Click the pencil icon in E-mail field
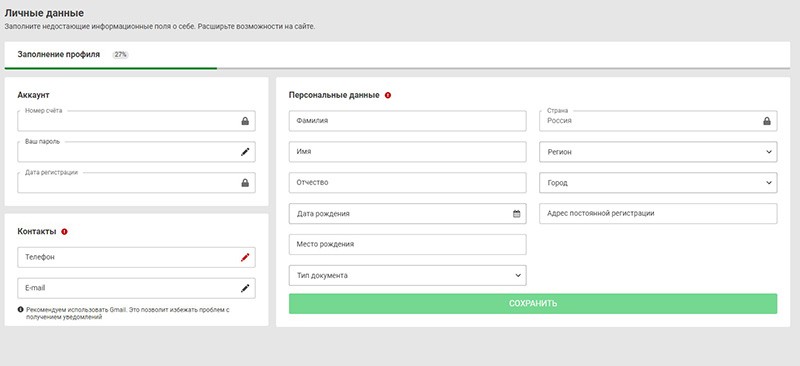Screen dimensions: 800x366 245,288
